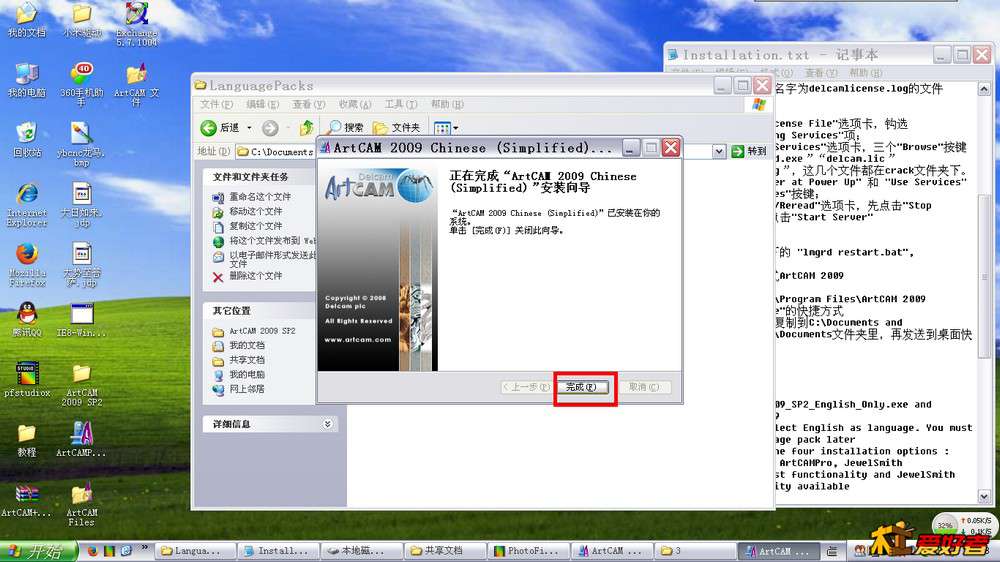Select IE8-Win... desktop icon
1000x562 pixels.
82,320
